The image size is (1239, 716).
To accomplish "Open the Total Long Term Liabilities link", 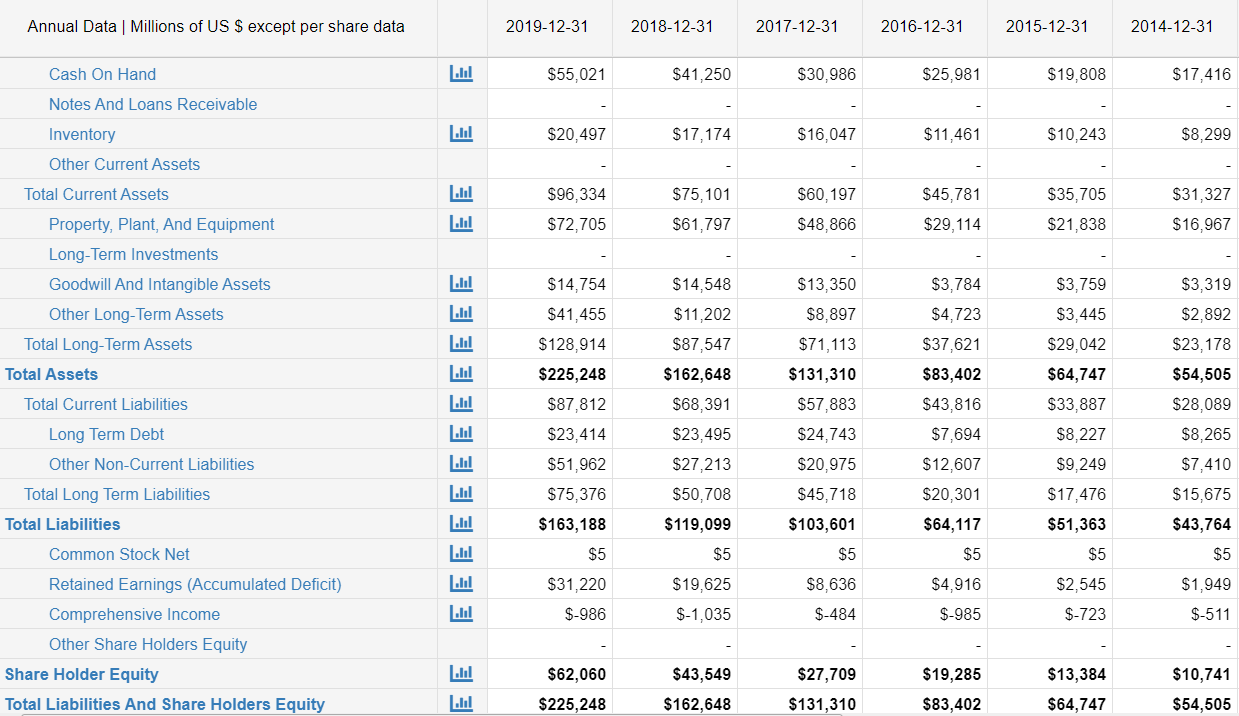I will tap(117, 494).
